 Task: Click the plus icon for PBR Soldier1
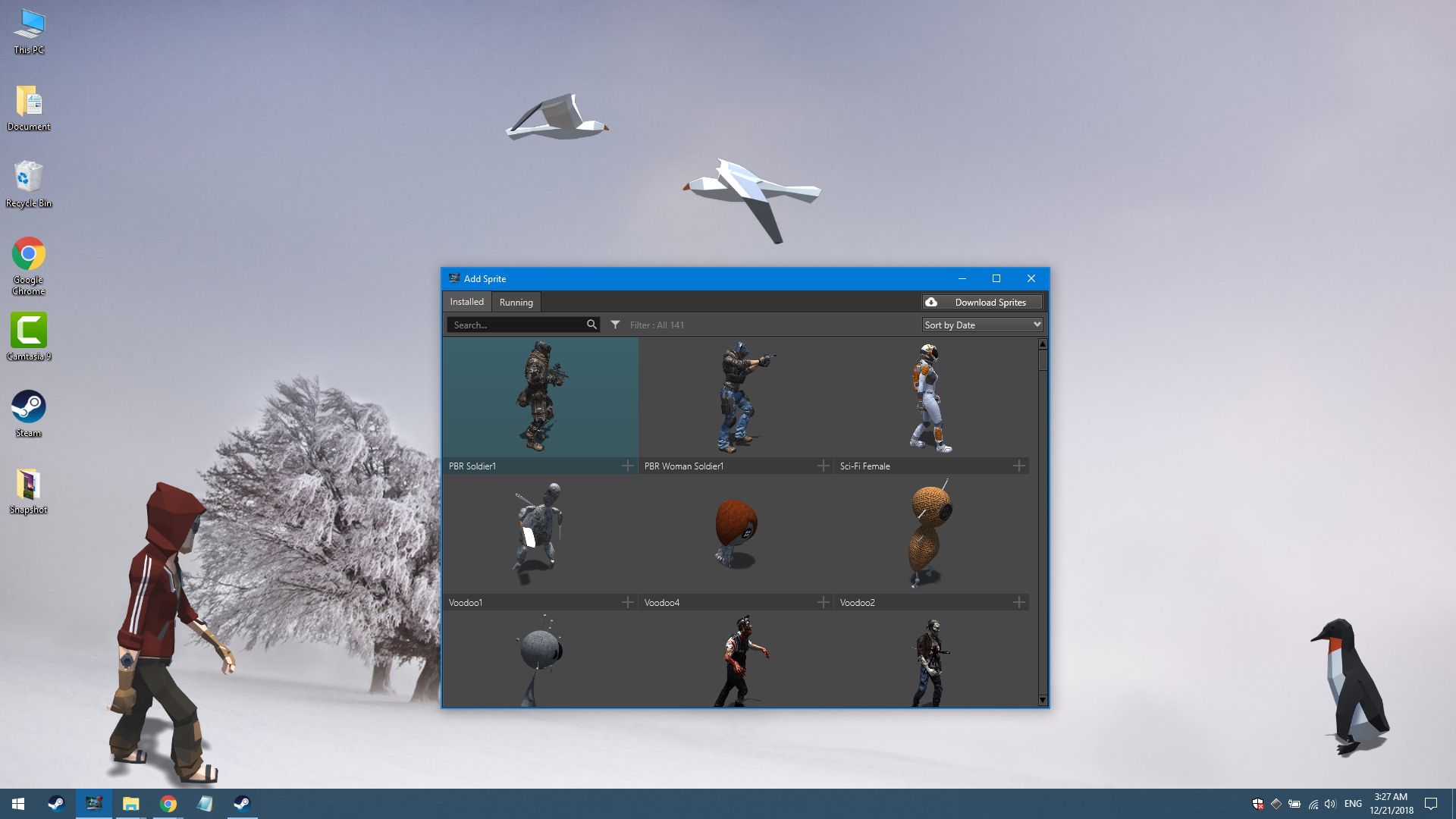627,466
